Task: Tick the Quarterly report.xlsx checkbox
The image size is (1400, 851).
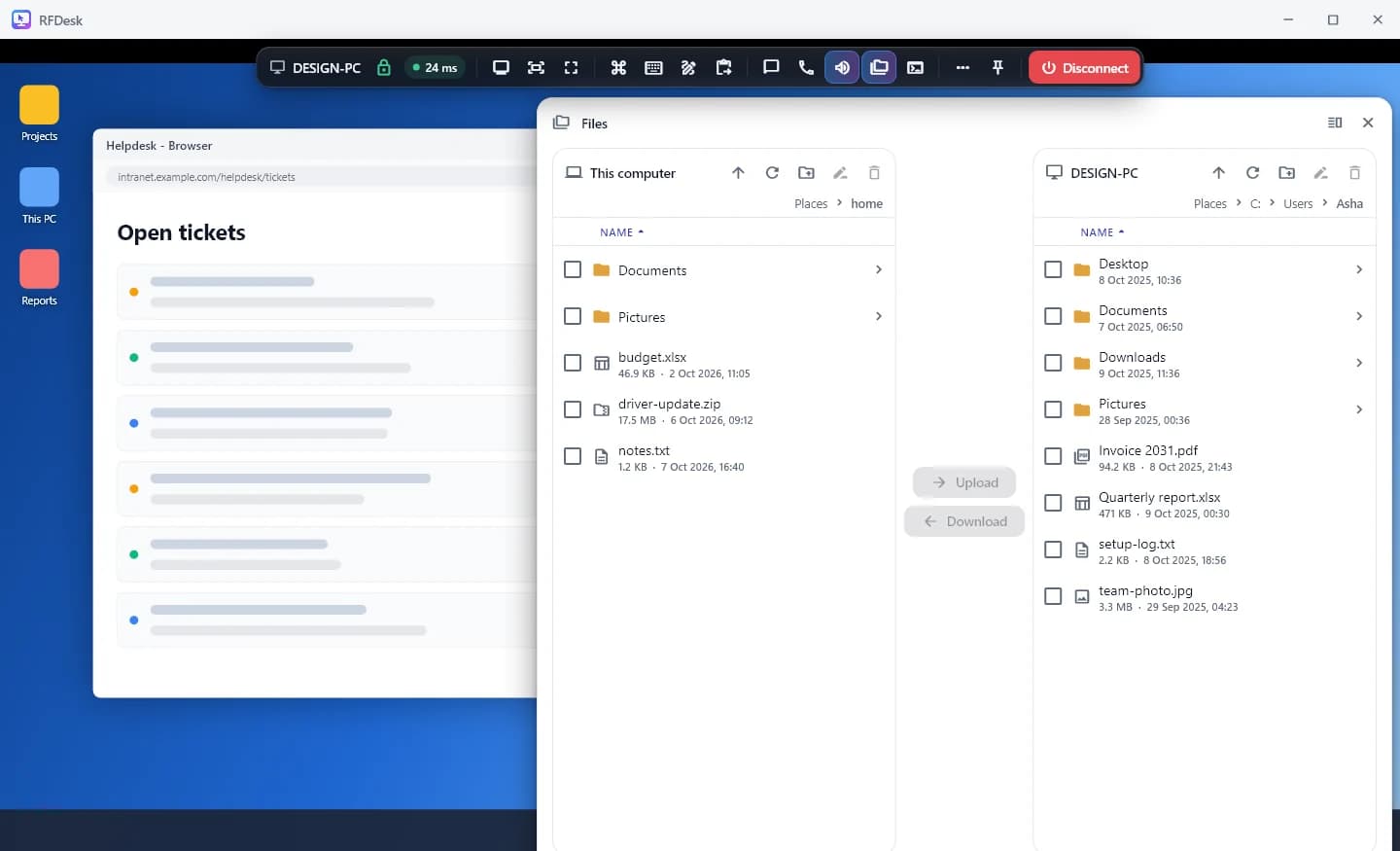Action: point(1053,503)
